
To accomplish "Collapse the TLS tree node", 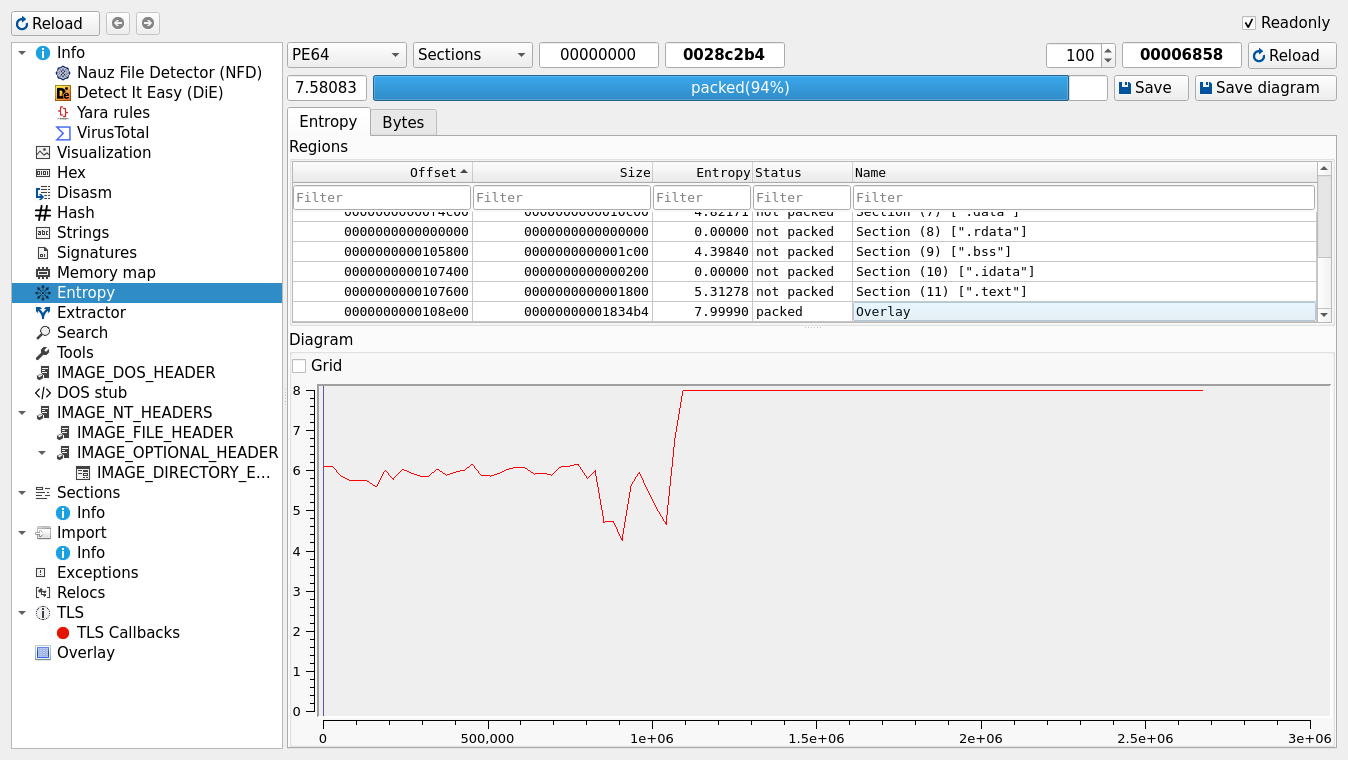I will point(22,613).
